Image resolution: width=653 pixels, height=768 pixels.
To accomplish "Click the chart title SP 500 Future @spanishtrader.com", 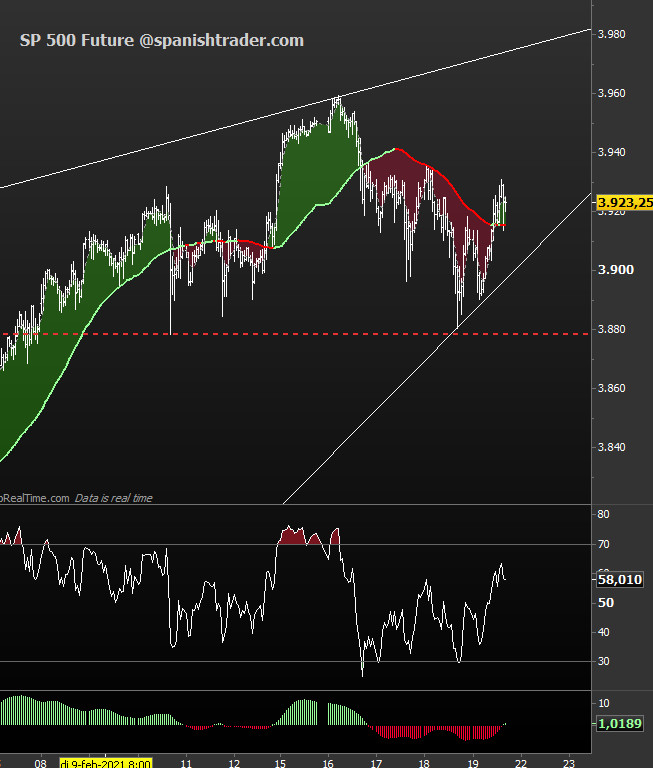I will click(x=162, y=40).
